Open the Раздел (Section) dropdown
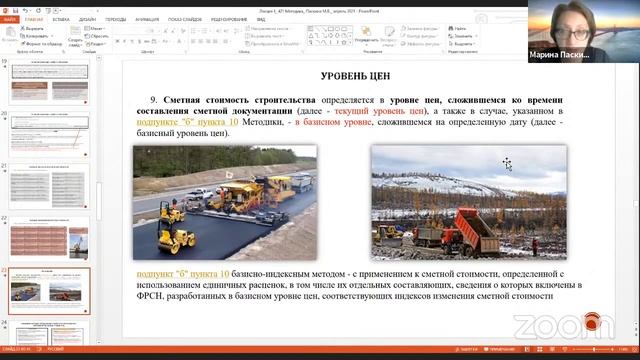640x360 pixels. point(96,43)
